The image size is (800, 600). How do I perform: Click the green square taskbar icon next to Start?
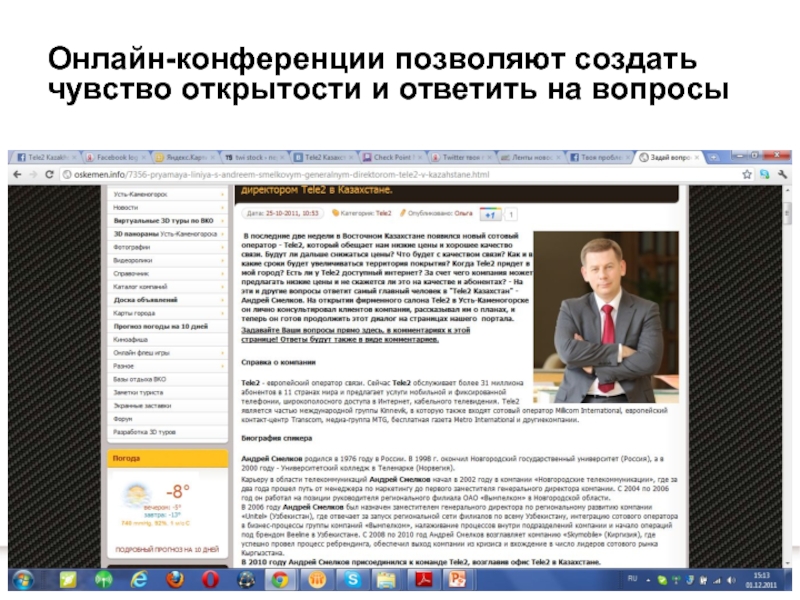(68, 580)
